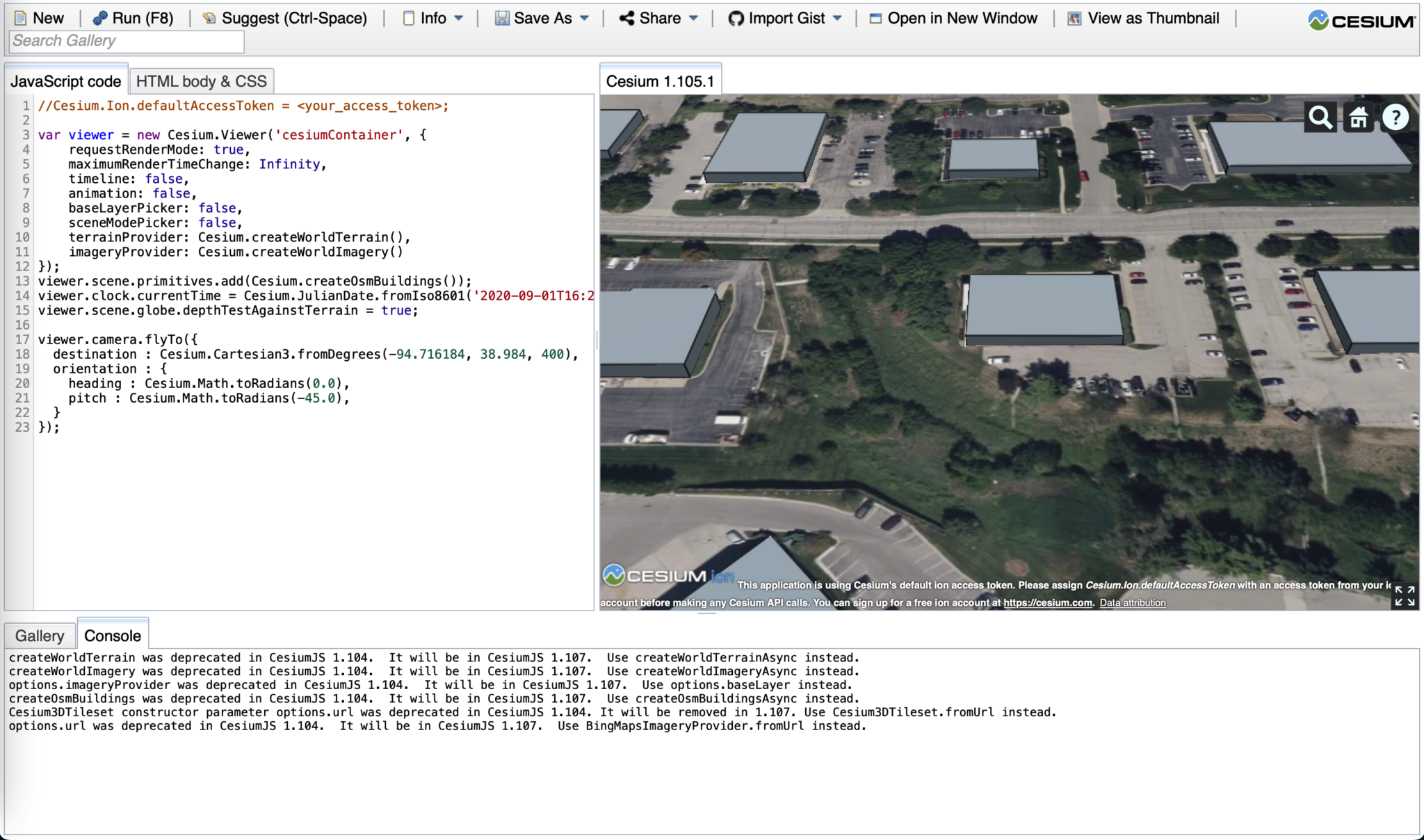Click the Cesium logo in the top corner
The width and height of the screenshot is (1424, 840).
(1361, 21)
